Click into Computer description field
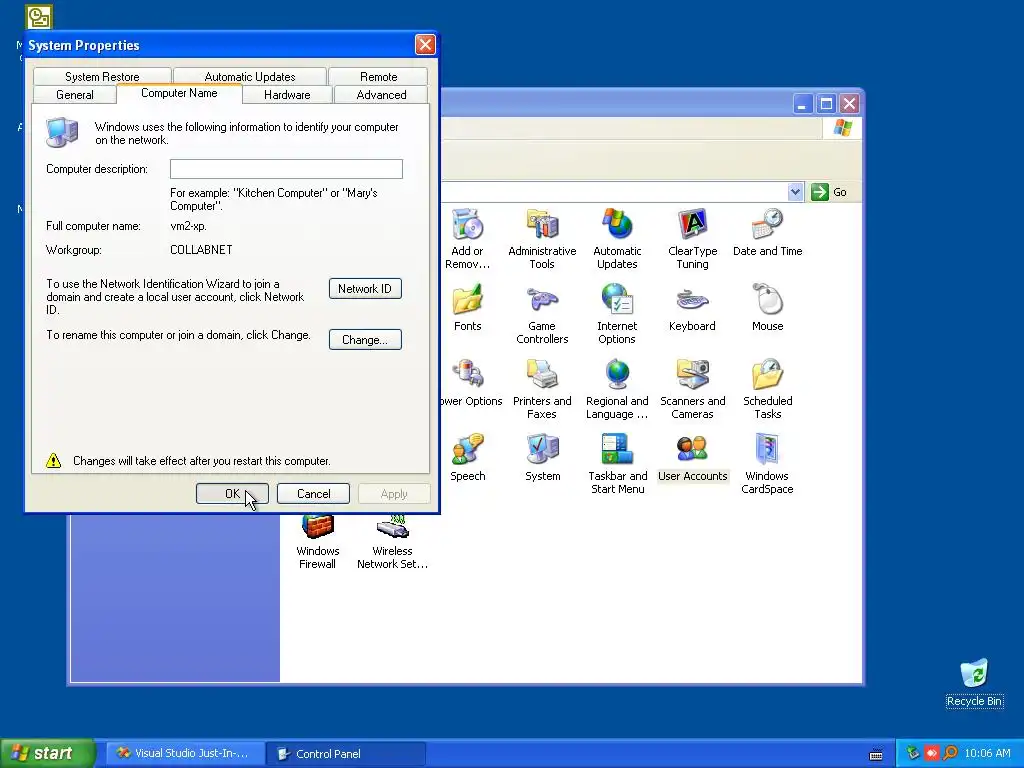The width and height of the screenshot is (1024, 768). [286, 168]
